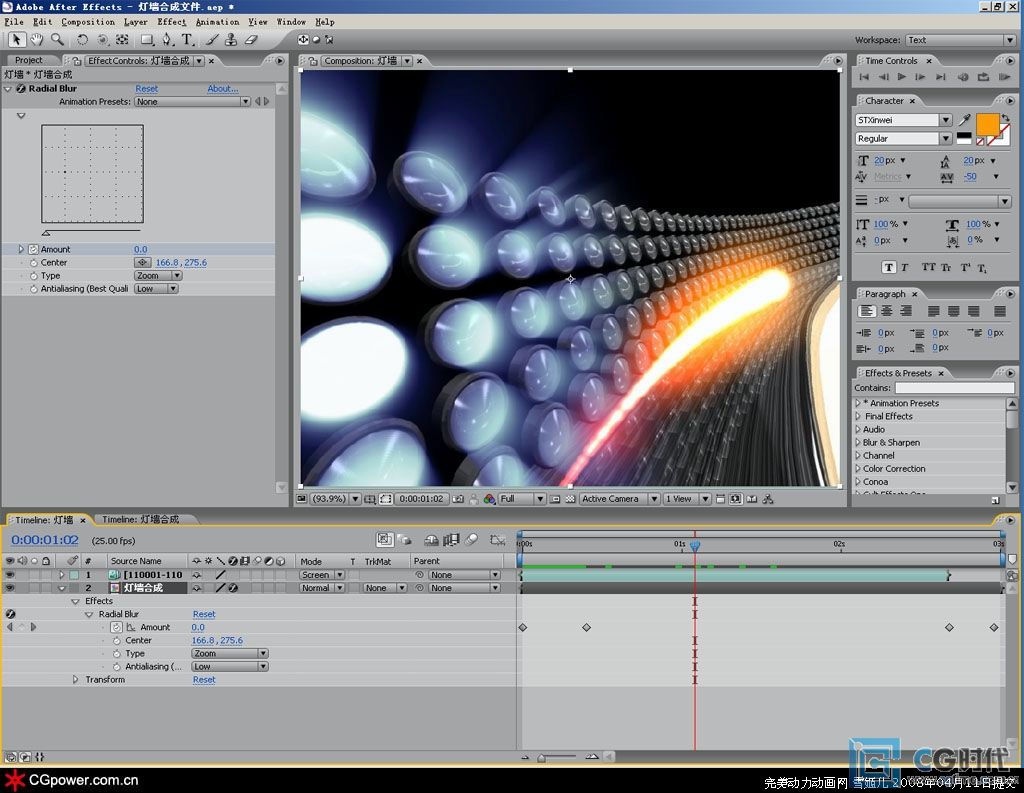Click the Center point picker crosshair button
The height and width of the screenshot is (793, 1024).
coord(142,263)
